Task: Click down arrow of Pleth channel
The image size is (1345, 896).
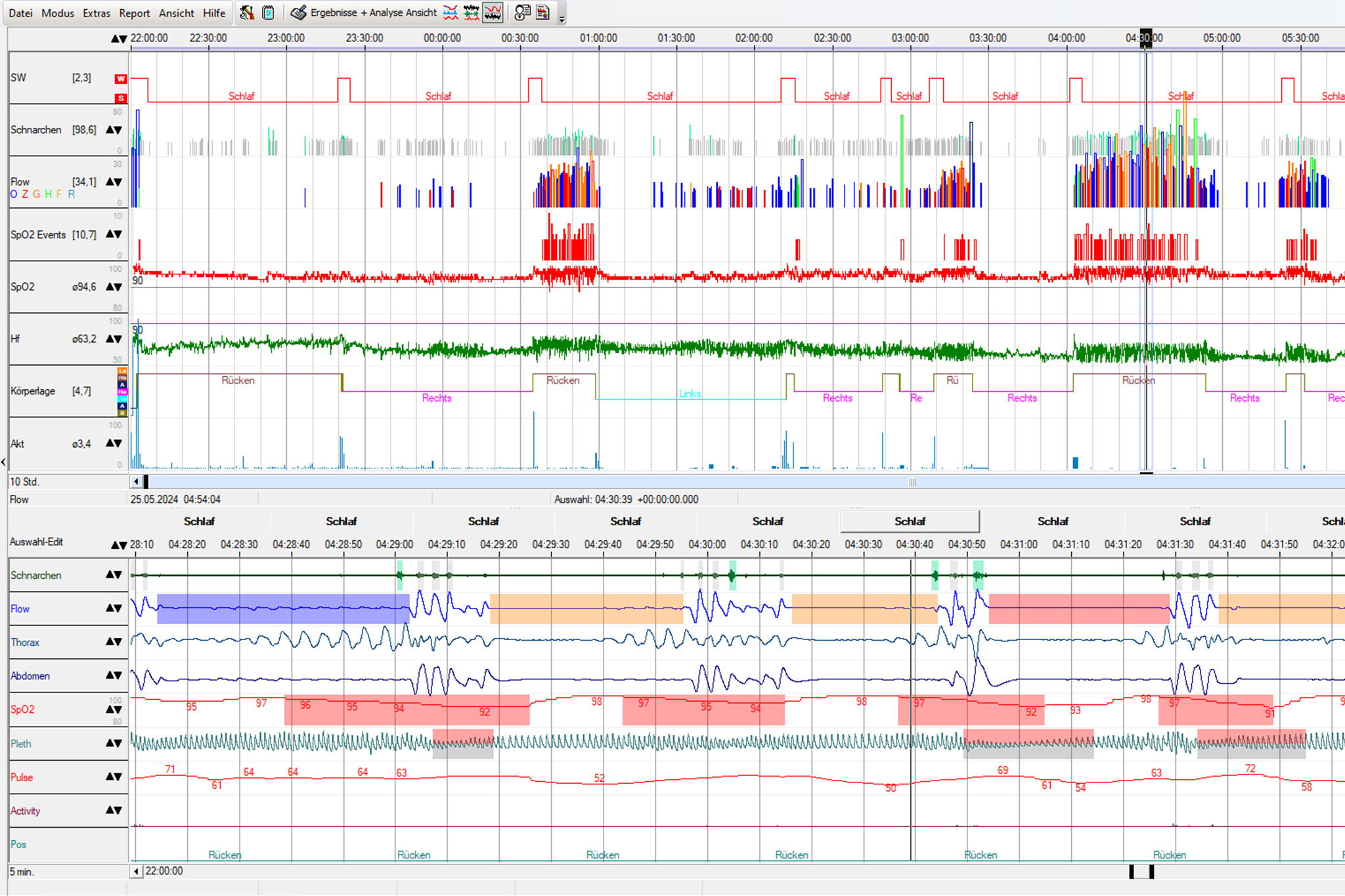Action: point(118,743)
